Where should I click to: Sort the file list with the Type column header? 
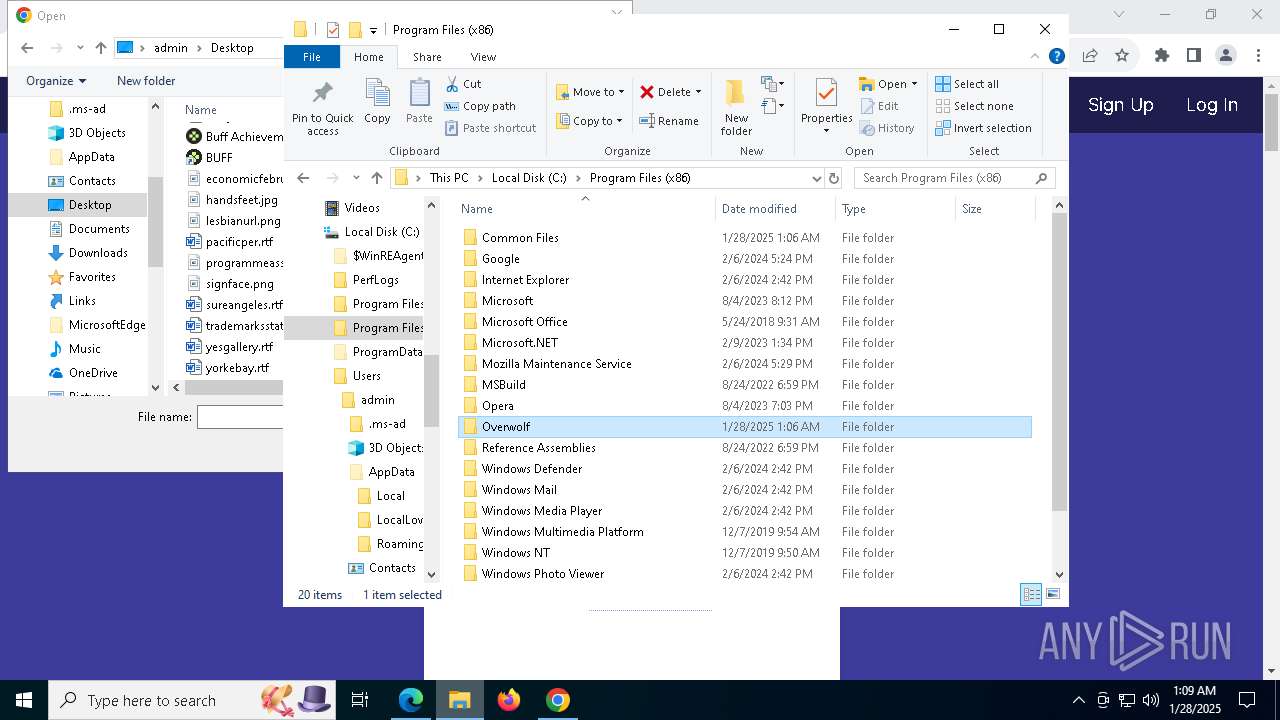895,209
